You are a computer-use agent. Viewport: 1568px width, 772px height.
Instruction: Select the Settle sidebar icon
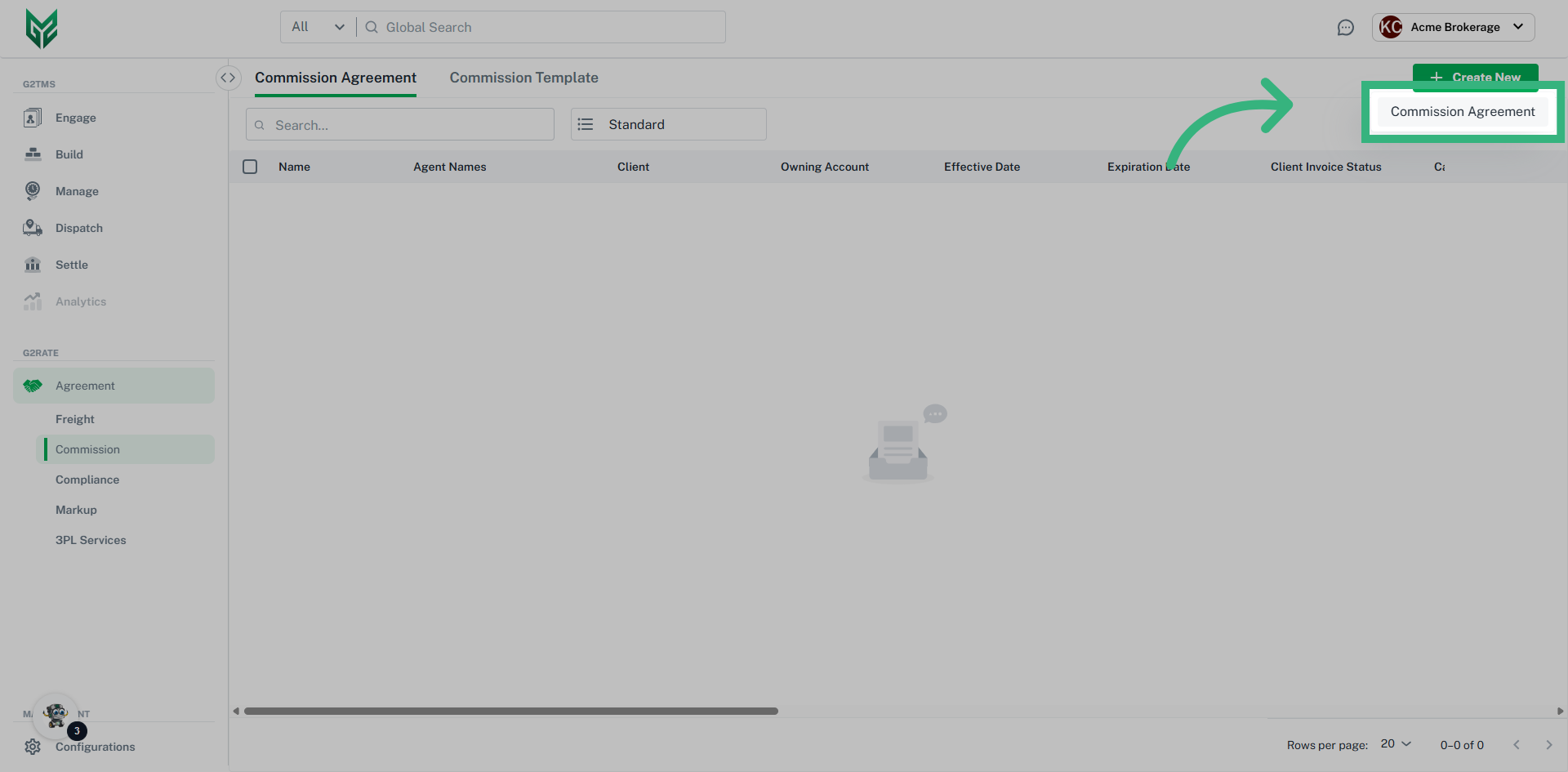pos(33,264)
